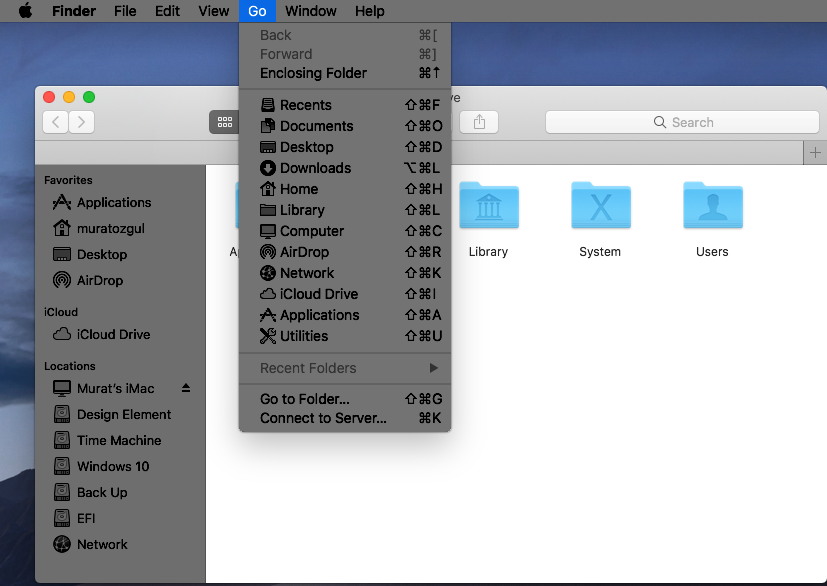The width and height of the screenshot is (827, 586).
Task: Select Downloads in the Go menu
Action: (345, 168)
